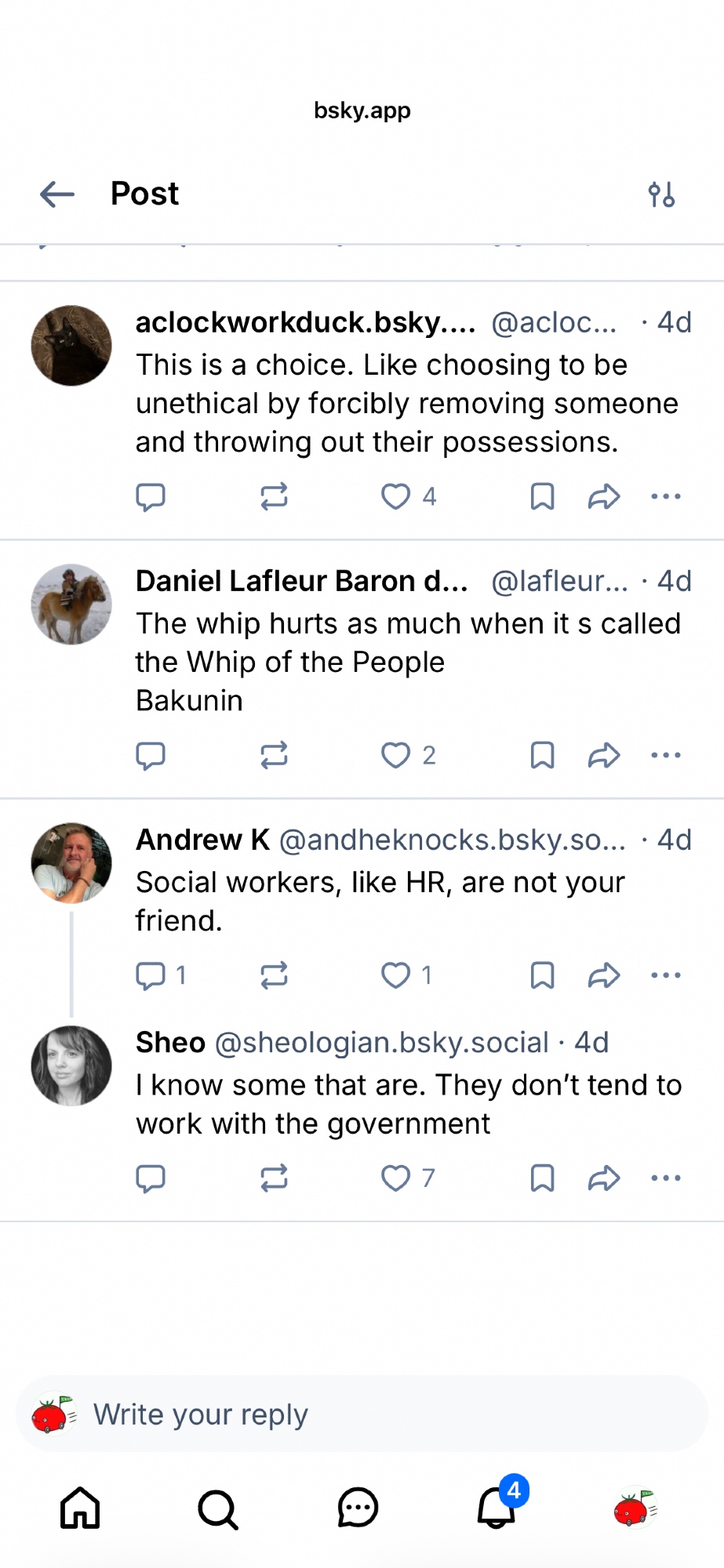This screenshot has height=1568, width=724.
Task: View Daniel Lafleur Baron's avatar
Action: (71, 604)
